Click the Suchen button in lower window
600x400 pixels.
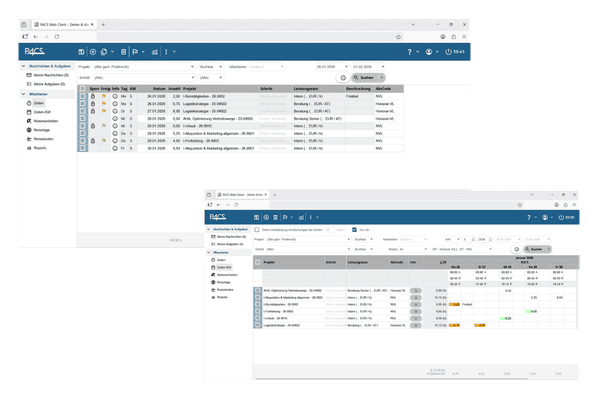(x=536, y=249)
